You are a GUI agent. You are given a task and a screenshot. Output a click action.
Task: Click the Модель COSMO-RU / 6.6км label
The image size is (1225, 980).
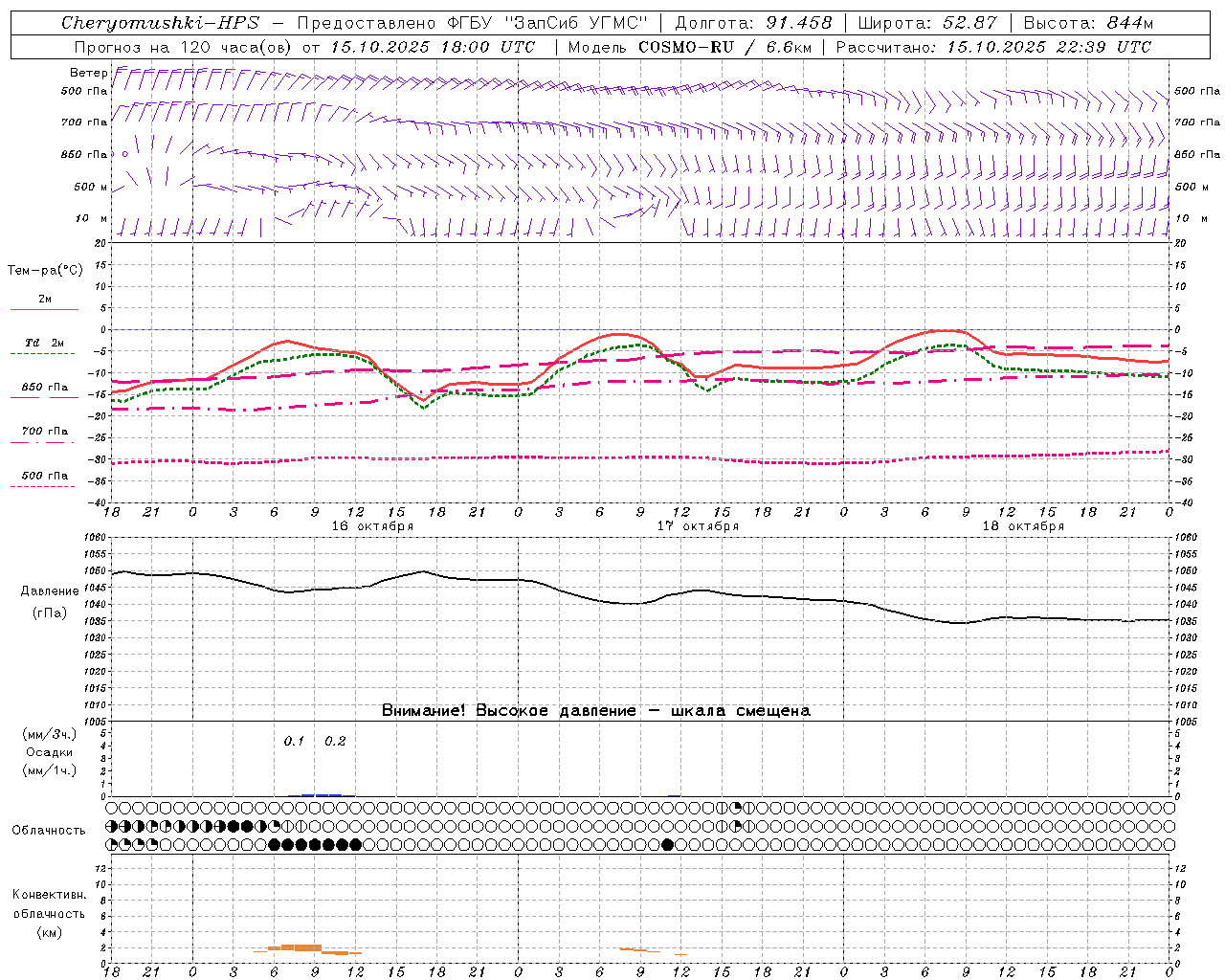pos(689,46)
